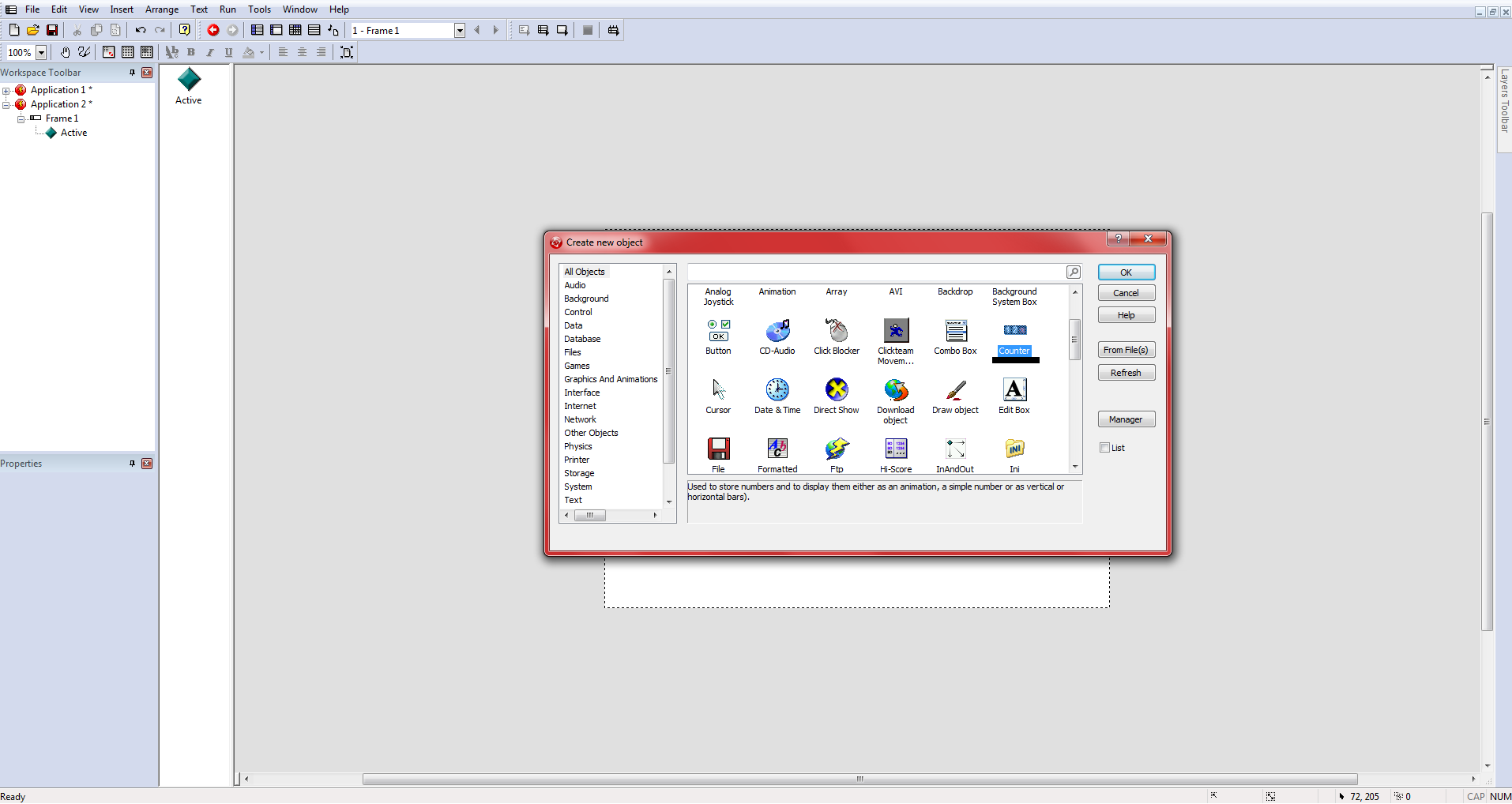Open the Run menu
The height and width of the screenshot is (804, 1512).
click(x=228, y=9)
